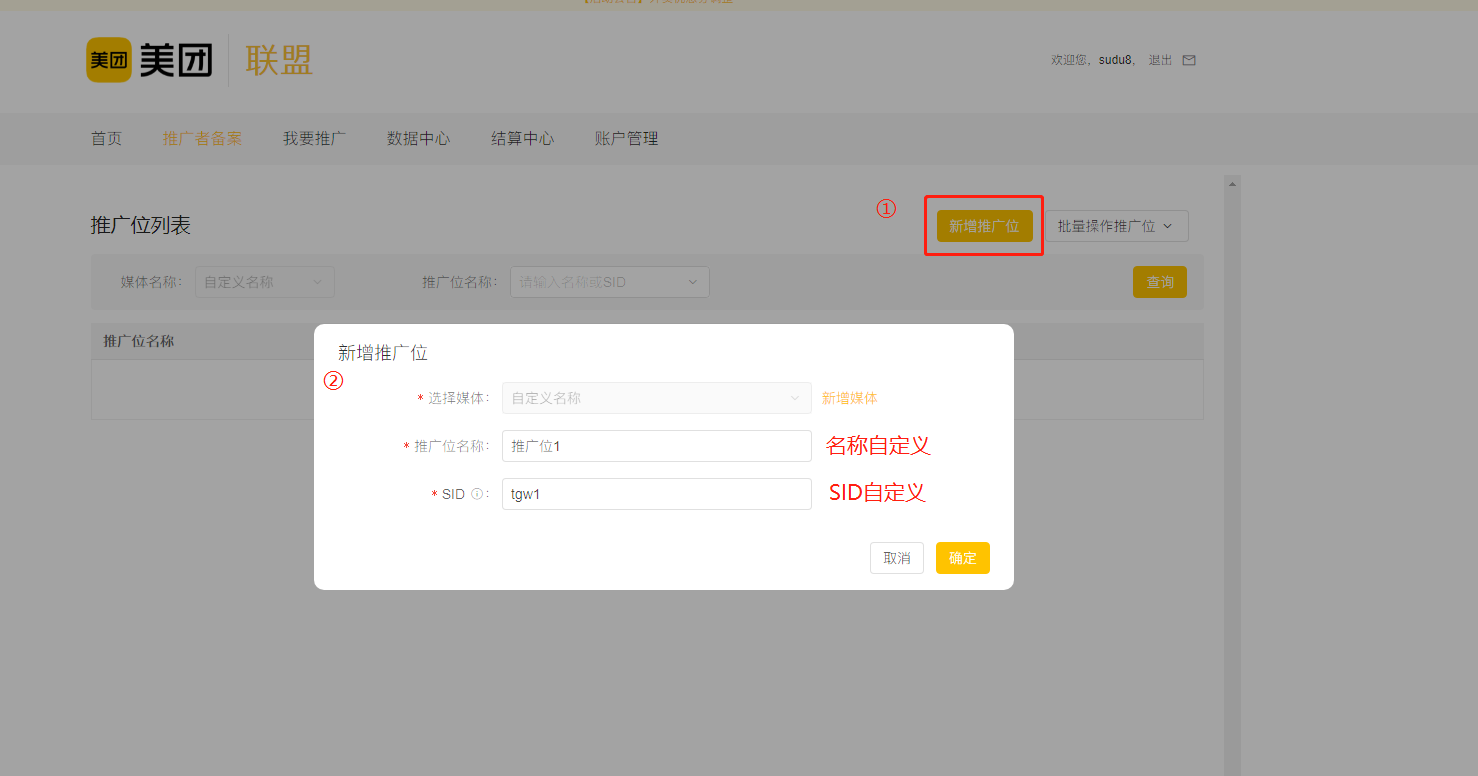
Task: Click the SID info help icon
Action: tap(477, 494)
